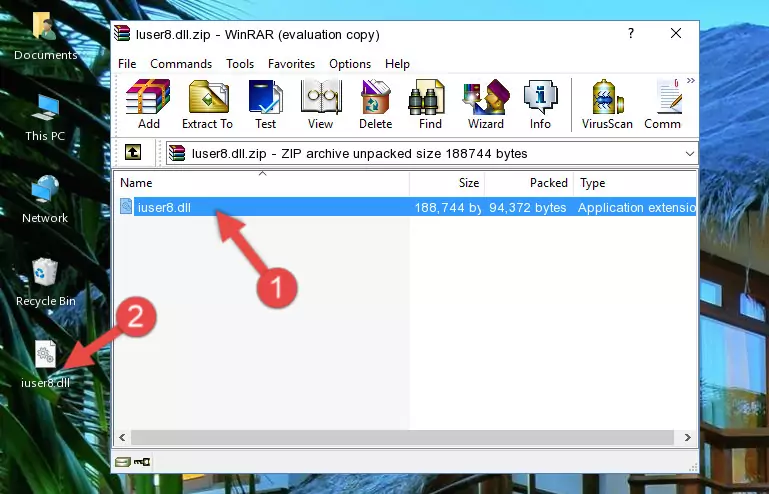Click the key password icon in status bar
769x494 pixels.
(142, 461)
